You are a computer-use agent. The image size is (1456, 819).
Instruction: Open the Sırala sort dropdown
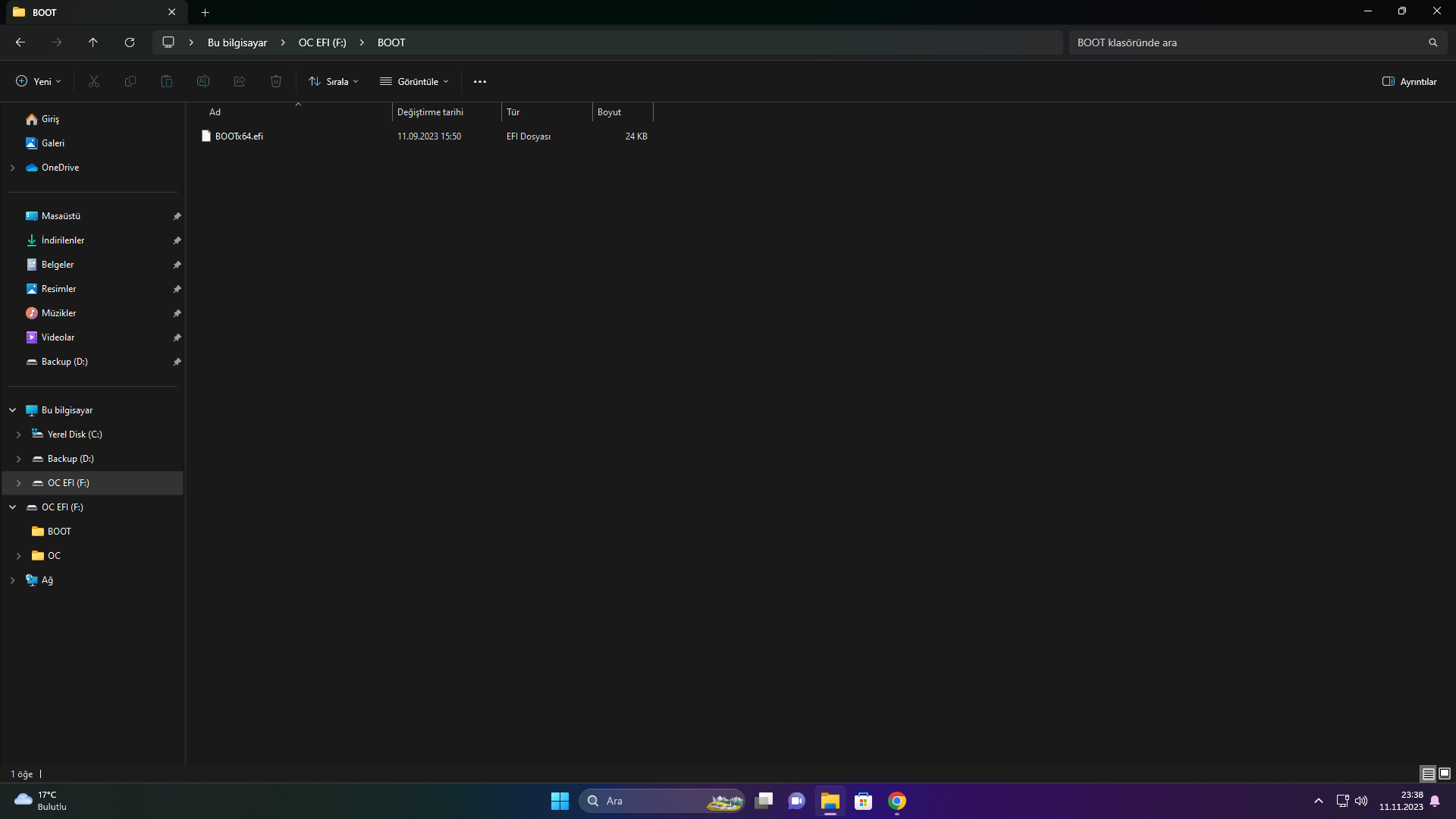(x=334, y=81)
